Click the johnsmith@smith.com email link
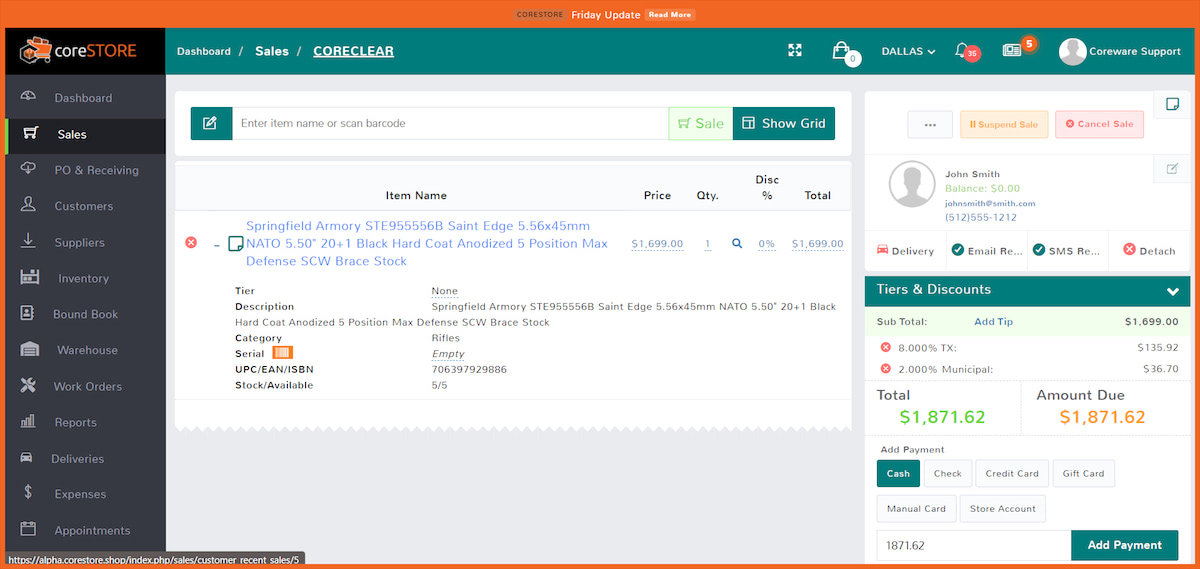Image resolution: width=1200 pixels, height=569 pixels. (990, 203)
